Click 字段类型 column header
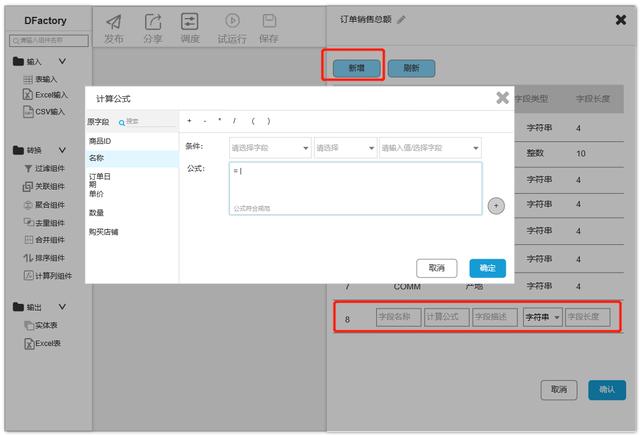Screen dimensions: 640x435 (x=532, y=98)
